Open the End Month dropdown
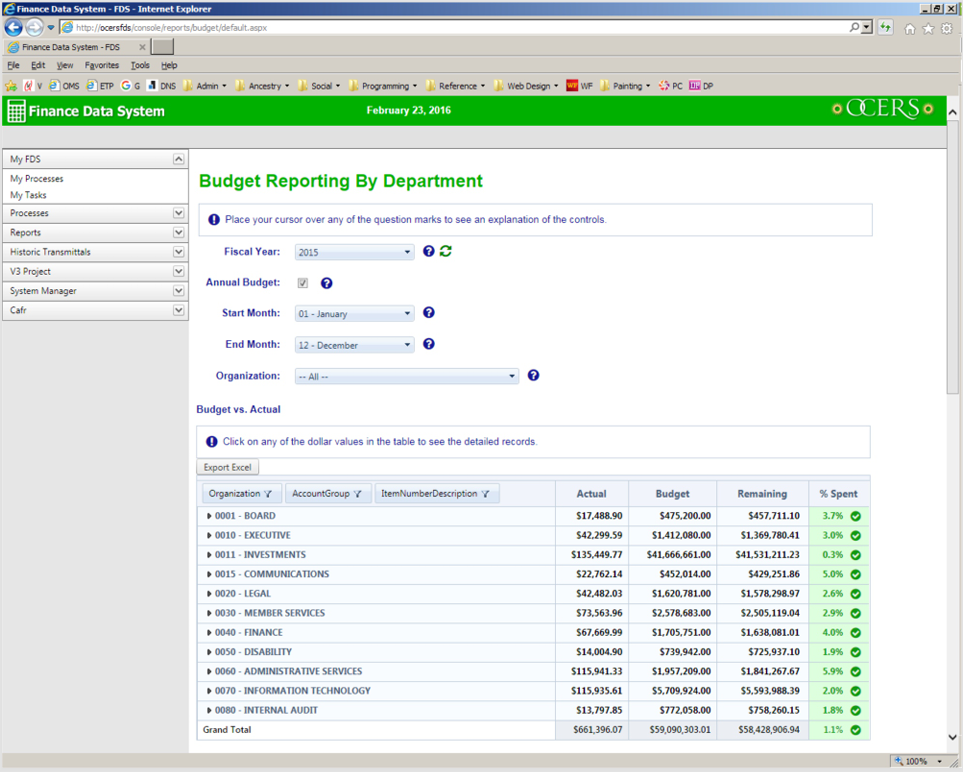The width and height of the screenshot is (963, 772). [354, 345]
